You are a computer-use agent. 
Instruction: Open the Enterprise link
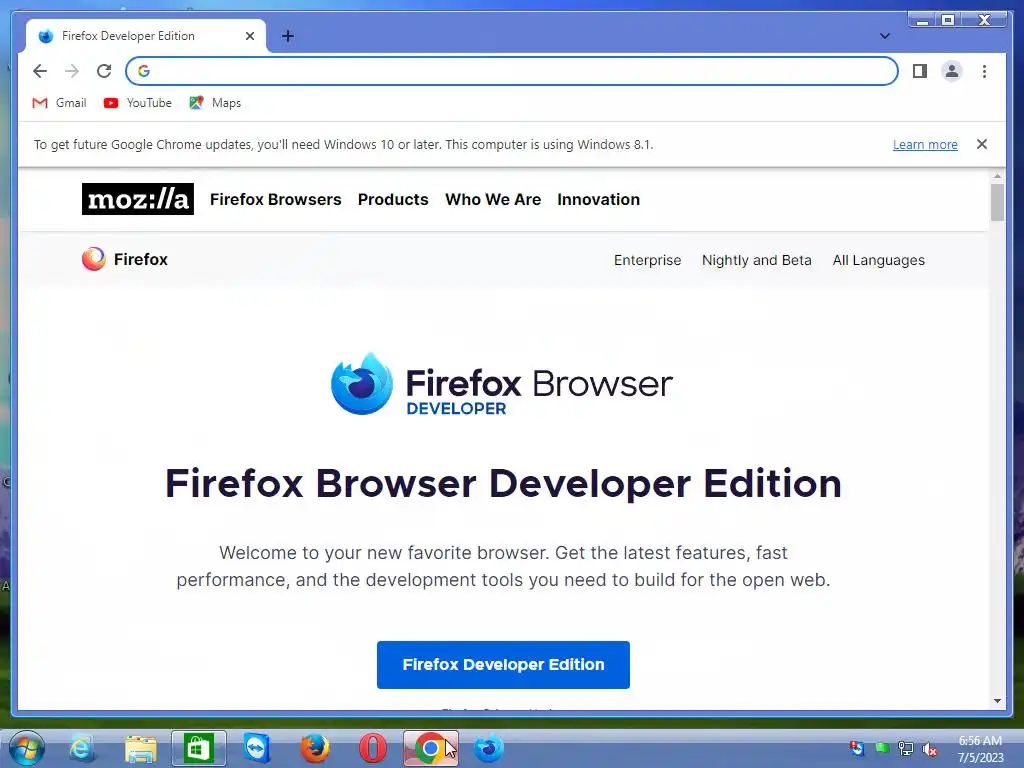[647, 260]
